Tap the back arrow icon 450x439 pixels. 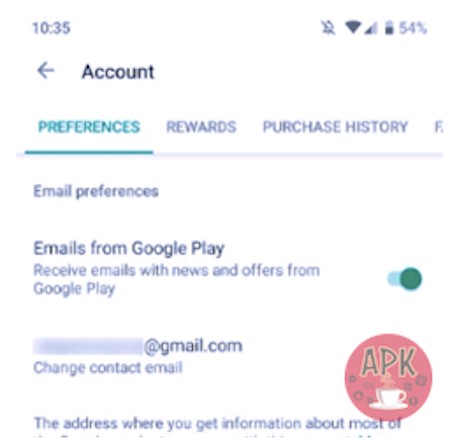tap(46, 71)
